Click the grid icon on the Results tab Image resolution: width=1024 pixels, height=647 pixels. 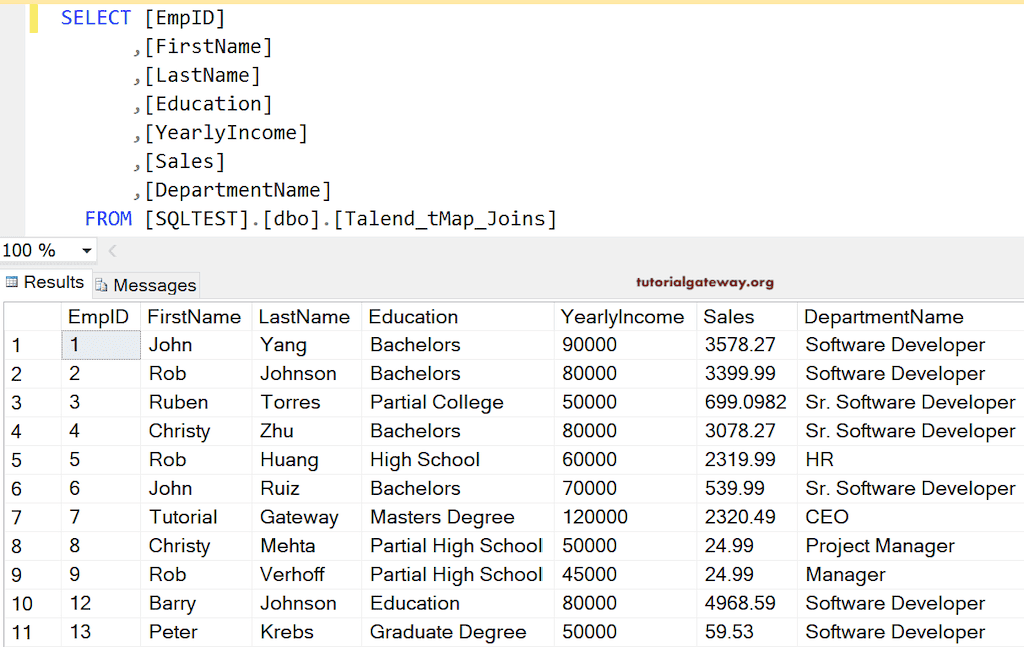pos(12,283)
